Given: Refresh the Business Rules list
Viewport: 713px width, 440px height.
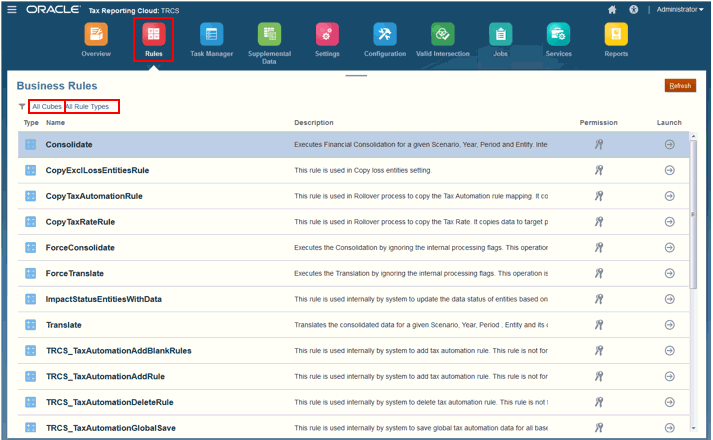Looking at the screenshot, I should 680,85.
